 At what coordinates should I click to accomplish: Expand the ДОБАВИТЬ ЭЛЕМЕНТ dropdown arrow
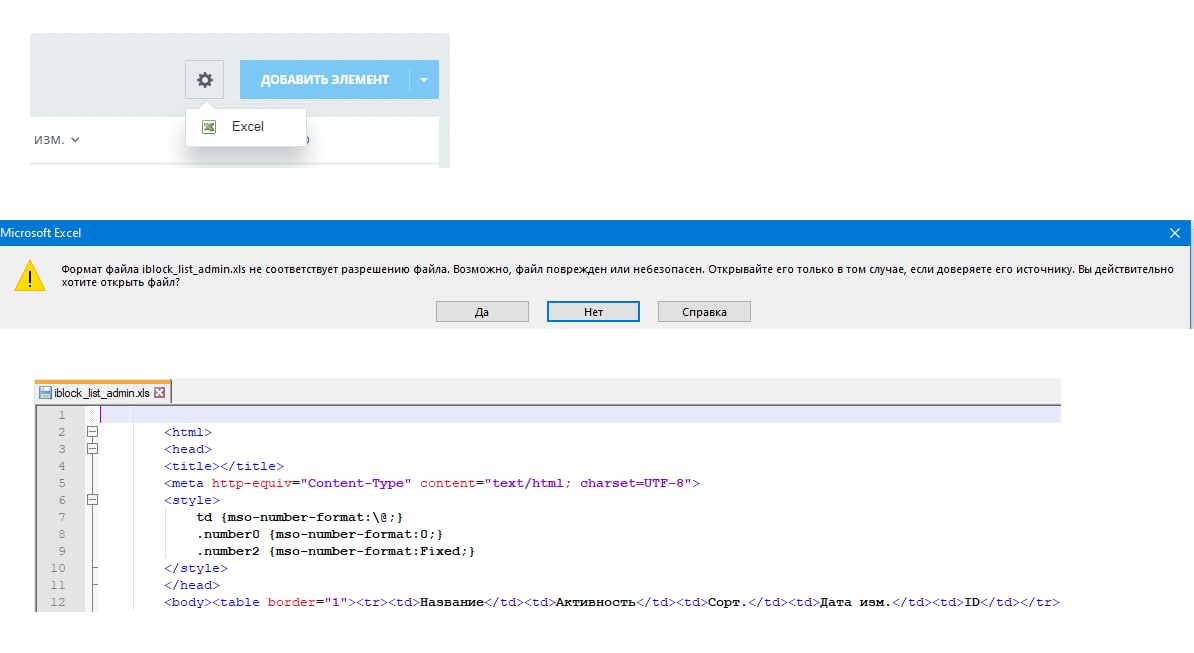[424, 79]
